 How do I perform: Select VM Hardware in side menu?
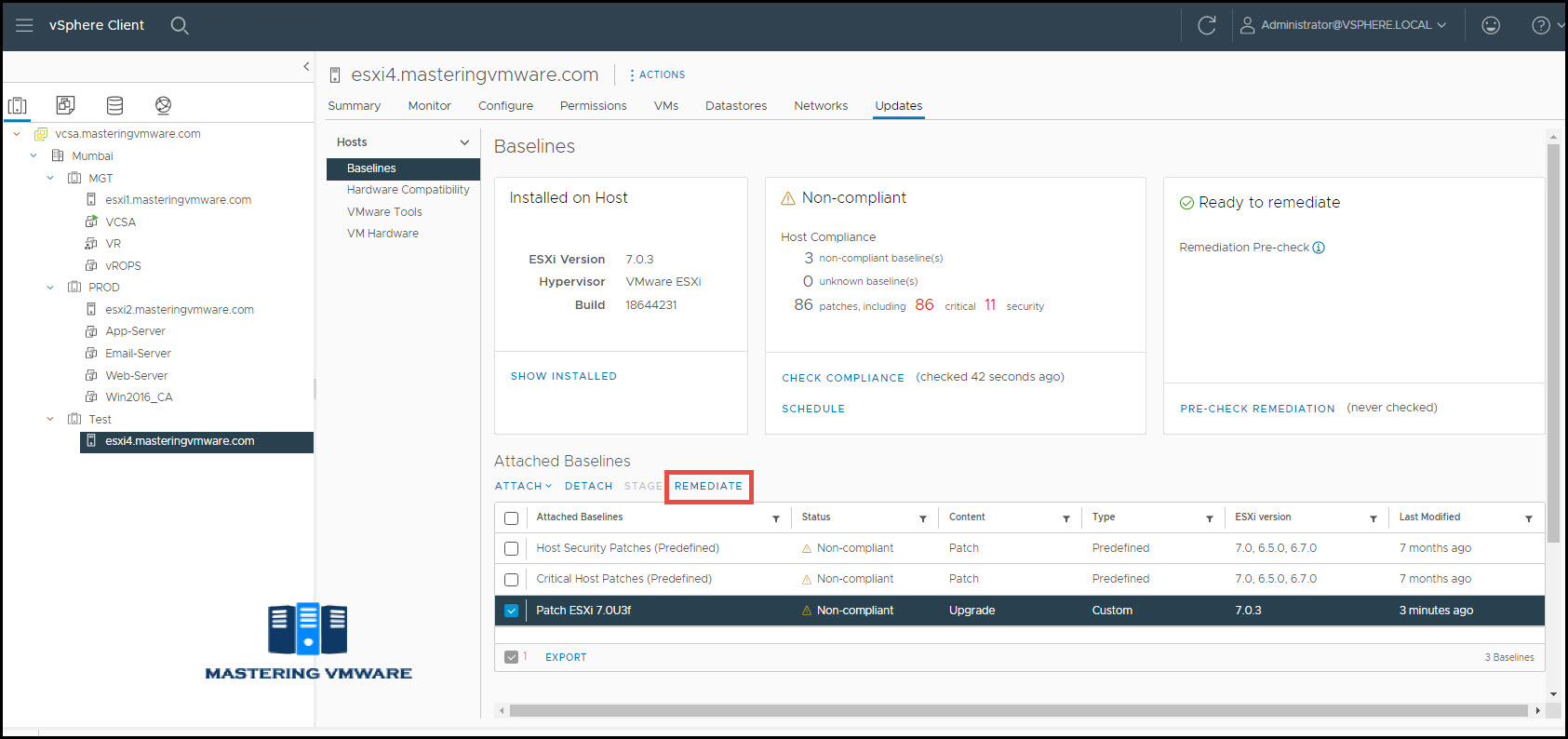coord(382,234)
